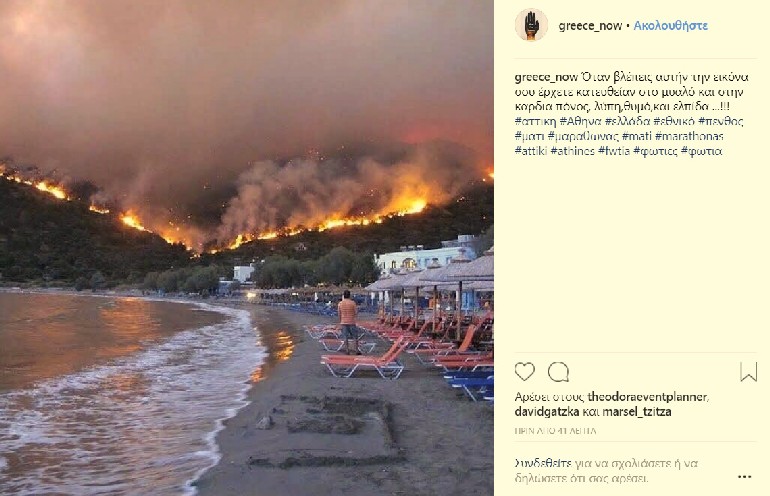View theodoraeventplanner profile from likes
770x496 pixels.
click(648, 397)
